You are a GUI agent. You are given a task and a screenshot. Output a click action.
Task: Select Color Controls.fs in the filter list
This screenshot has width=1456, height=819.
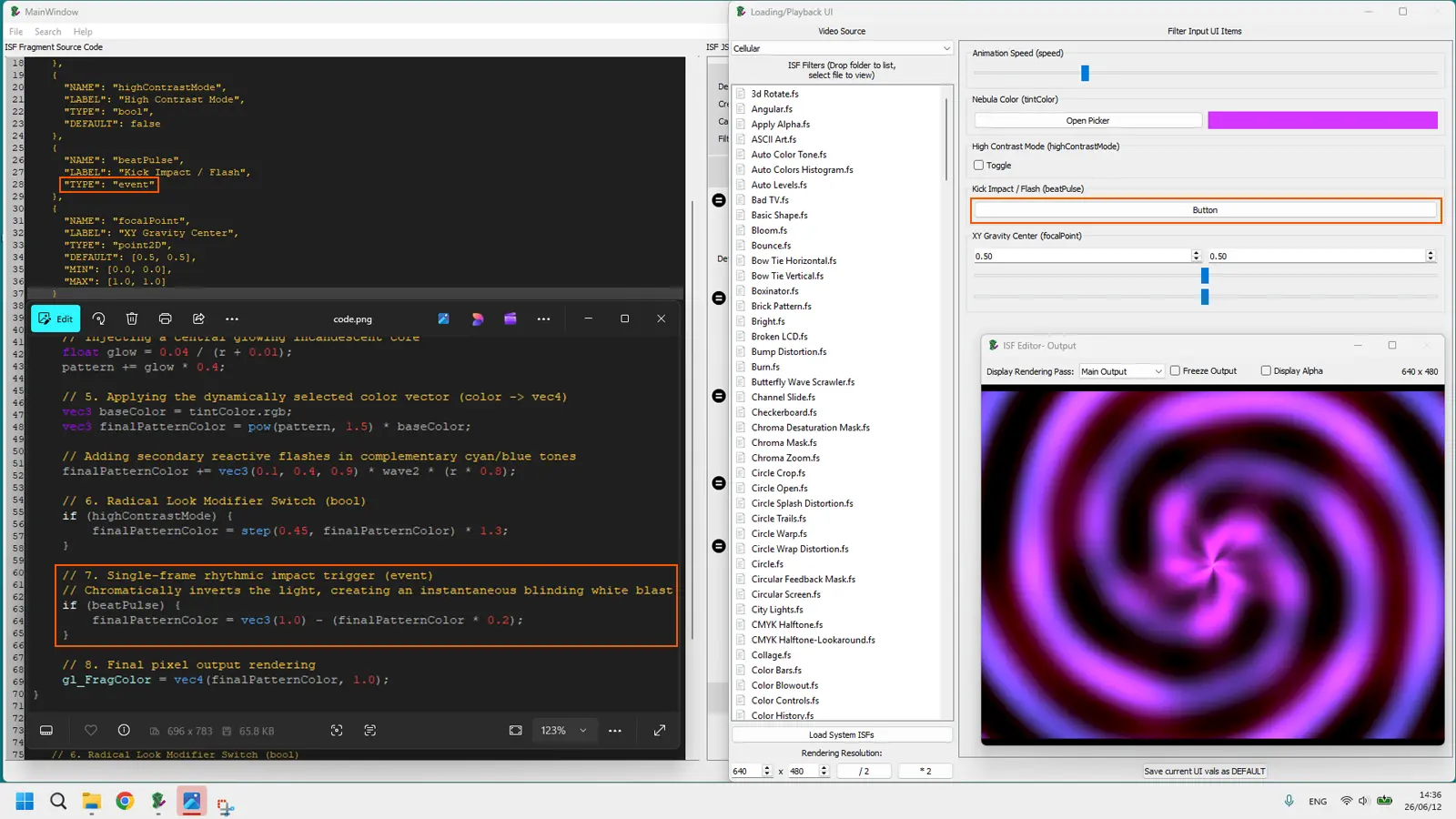(784, 701)
